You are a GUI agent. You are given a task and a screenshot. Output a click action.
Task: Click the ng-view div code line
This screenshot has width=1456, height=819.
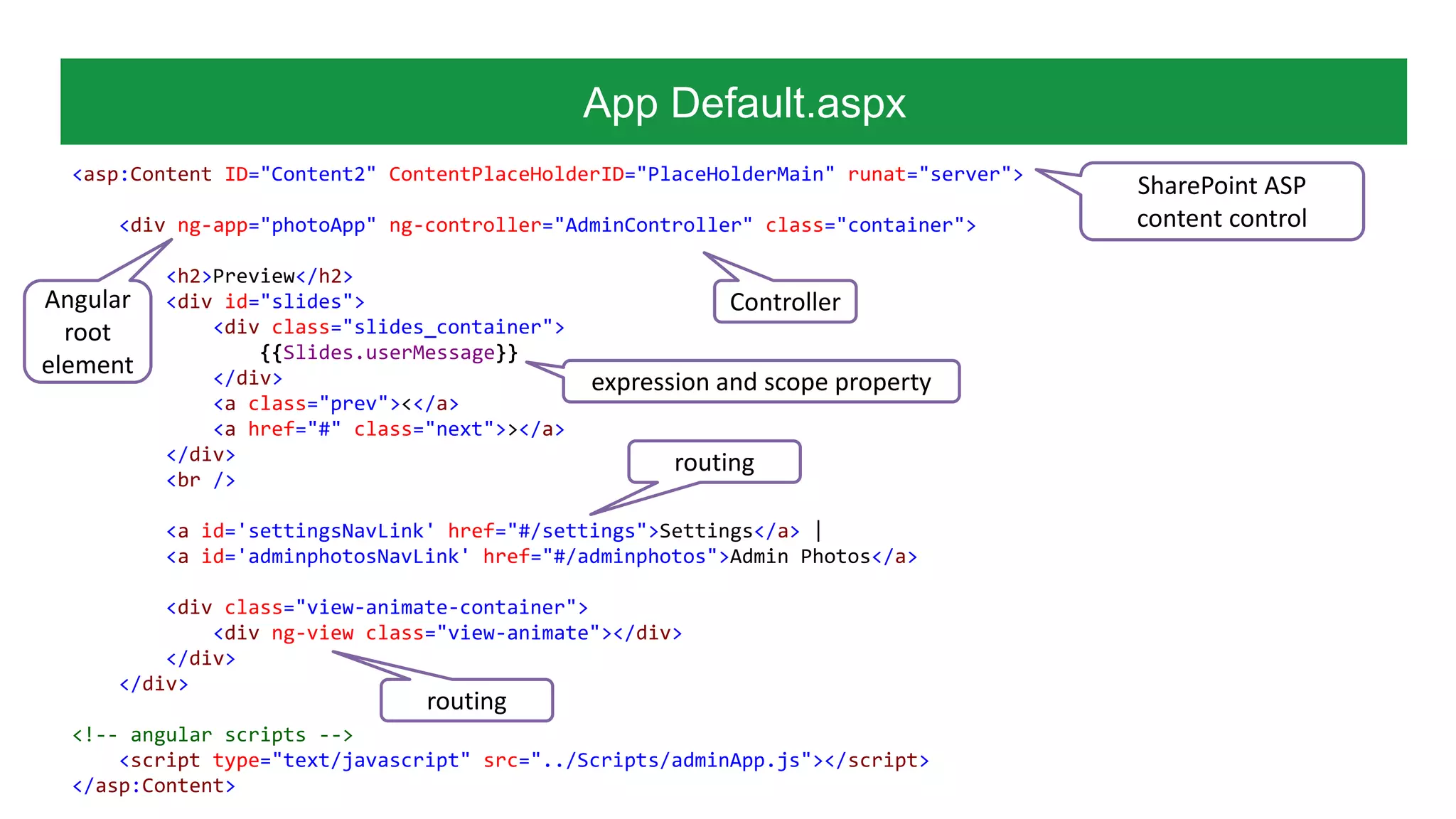coord(448,633)
